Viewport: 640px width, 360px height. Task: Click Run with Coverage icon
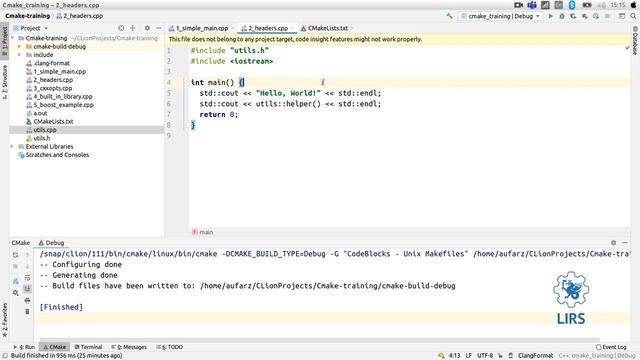[573, 16]
